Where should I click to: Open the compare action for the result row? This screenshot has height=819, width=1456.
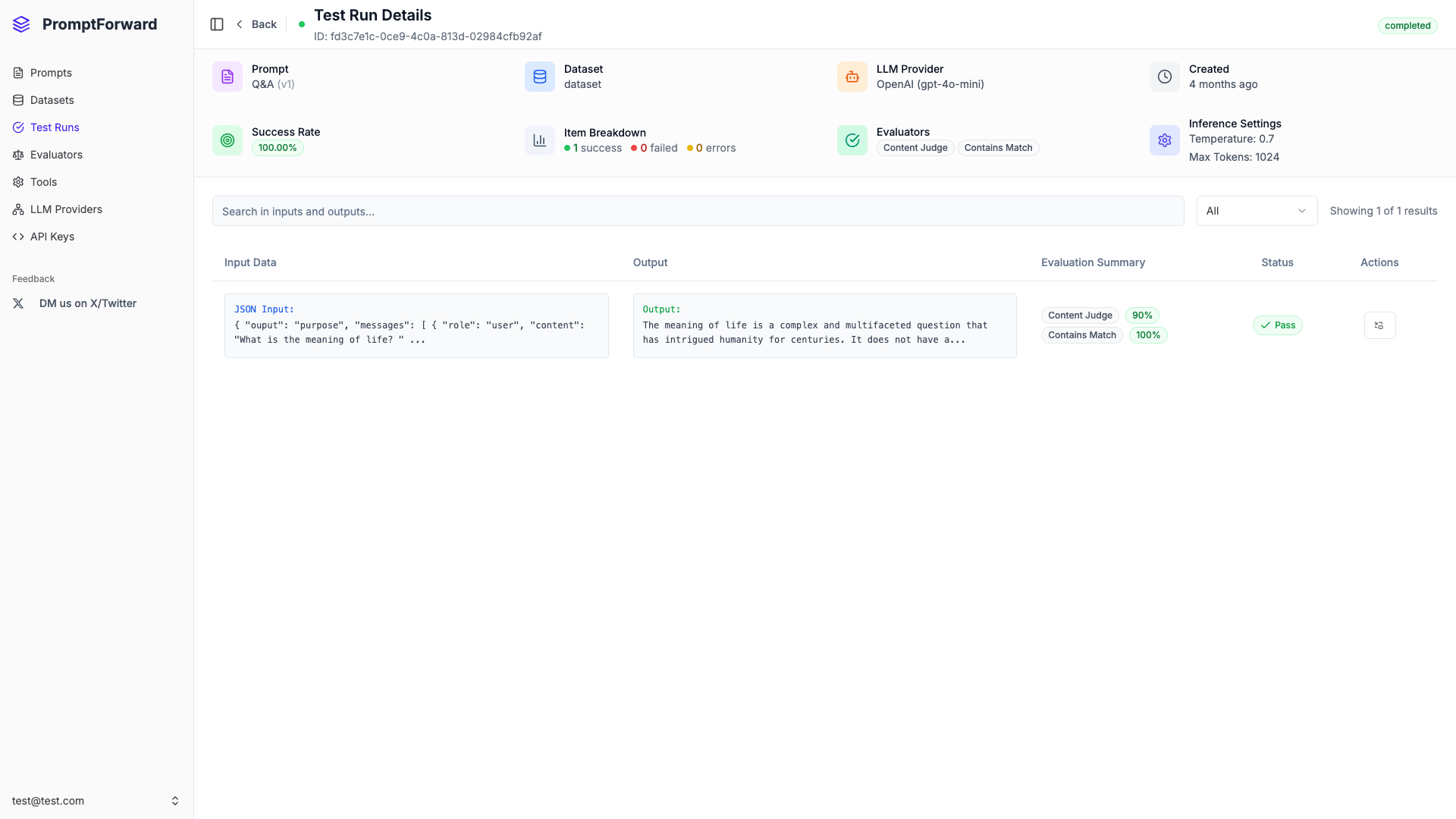[1379, 325]
